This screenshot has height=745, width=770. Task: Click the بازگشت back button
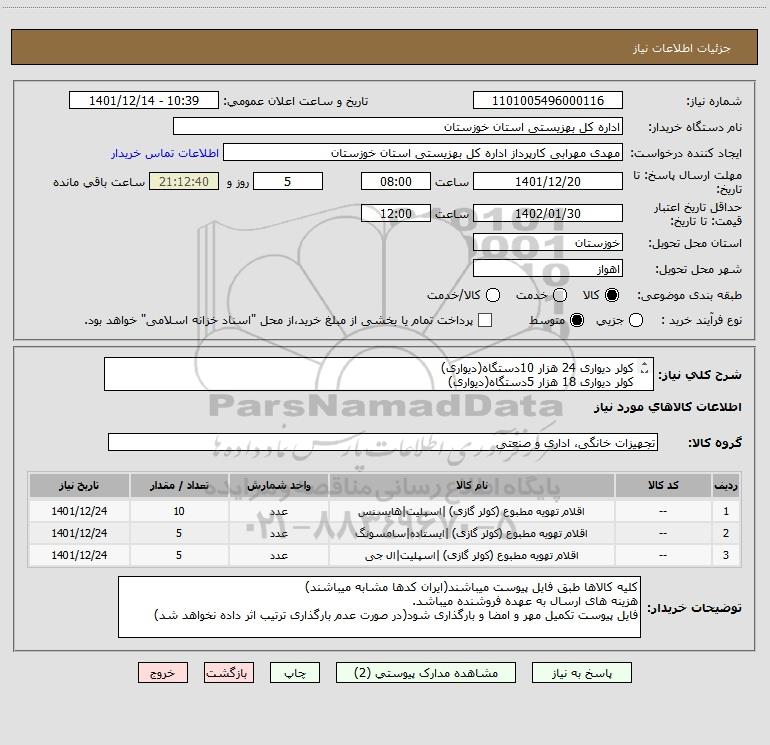[x=229, y=673]
